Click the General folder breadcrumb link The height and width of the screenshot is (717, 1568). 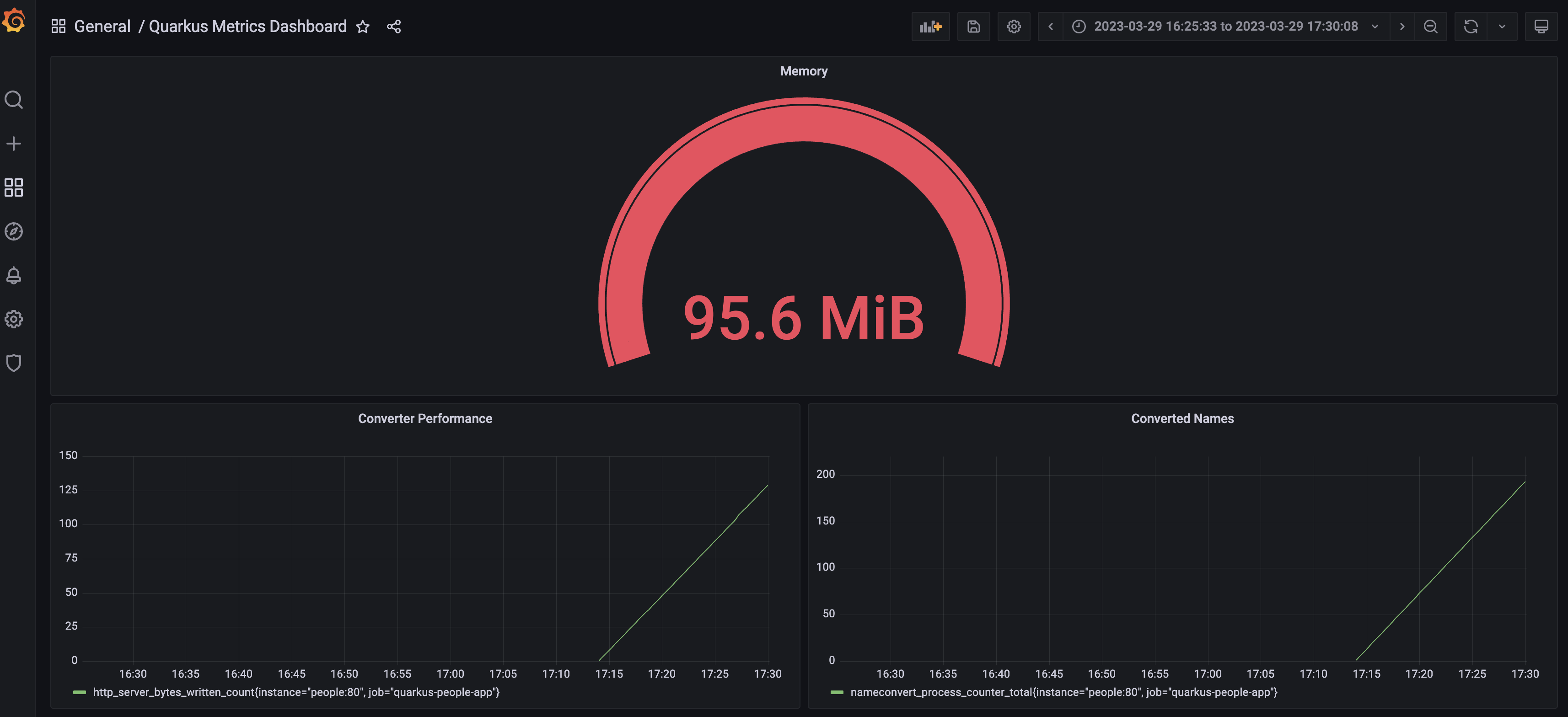102,27
